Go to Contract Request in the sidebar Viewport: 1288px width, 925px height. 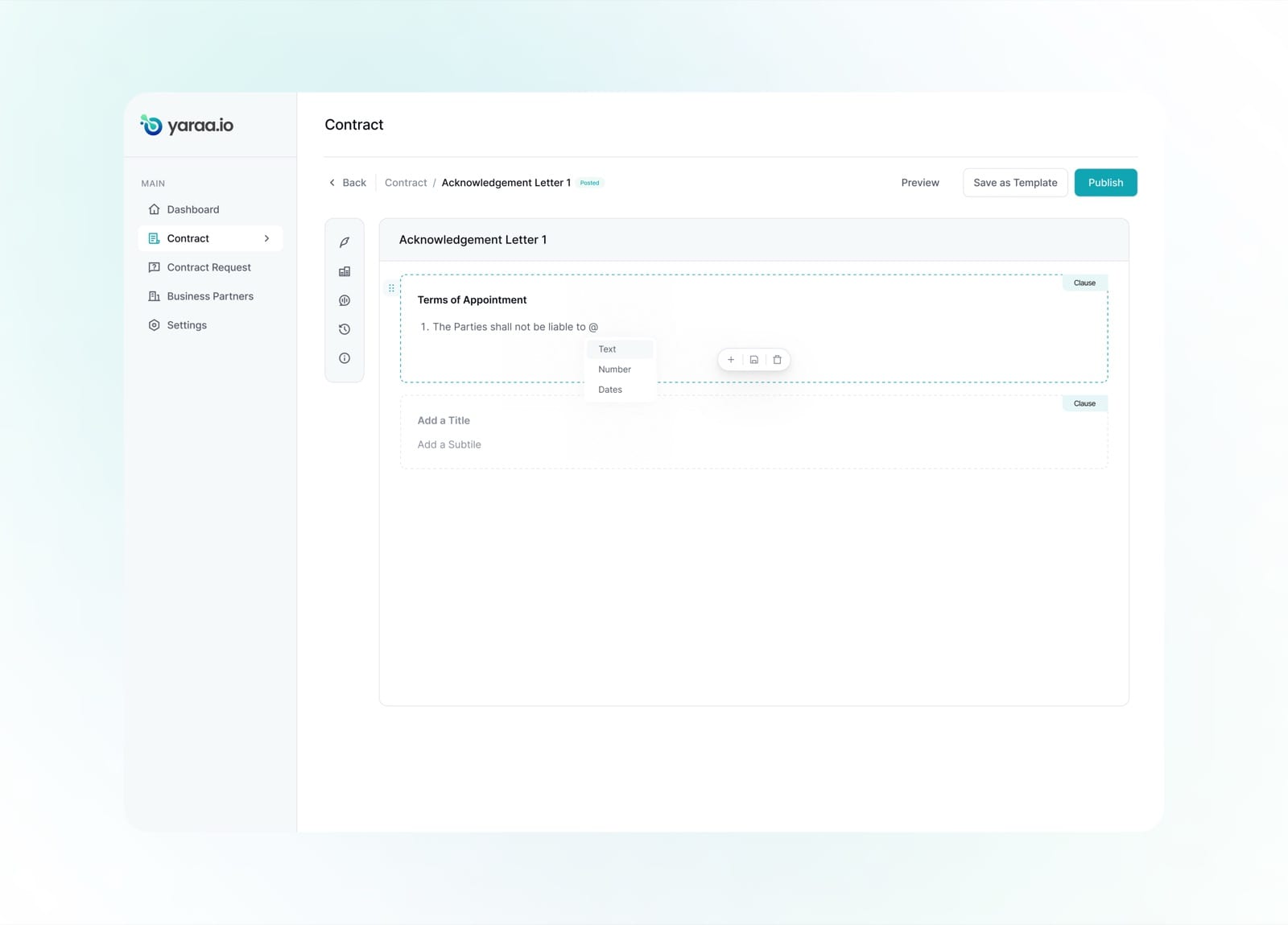click(209, 267)
